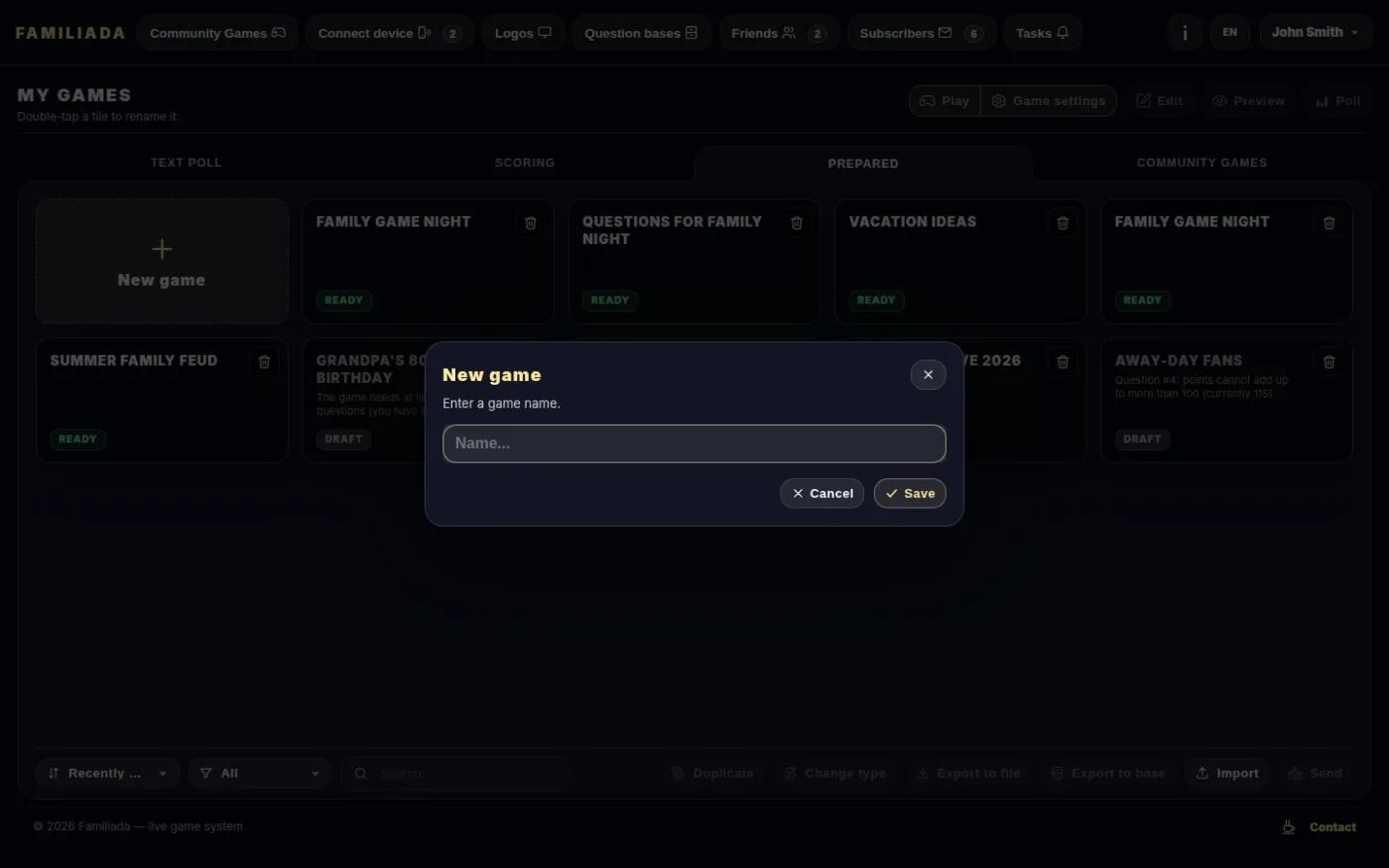Select the Away-Day Fans tile

(1226, 400)
